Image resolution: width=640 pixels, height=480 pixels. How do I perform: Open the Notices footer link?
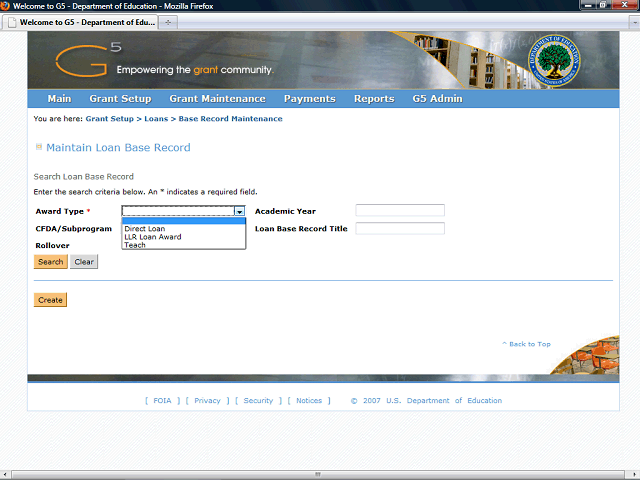point(309,401)
